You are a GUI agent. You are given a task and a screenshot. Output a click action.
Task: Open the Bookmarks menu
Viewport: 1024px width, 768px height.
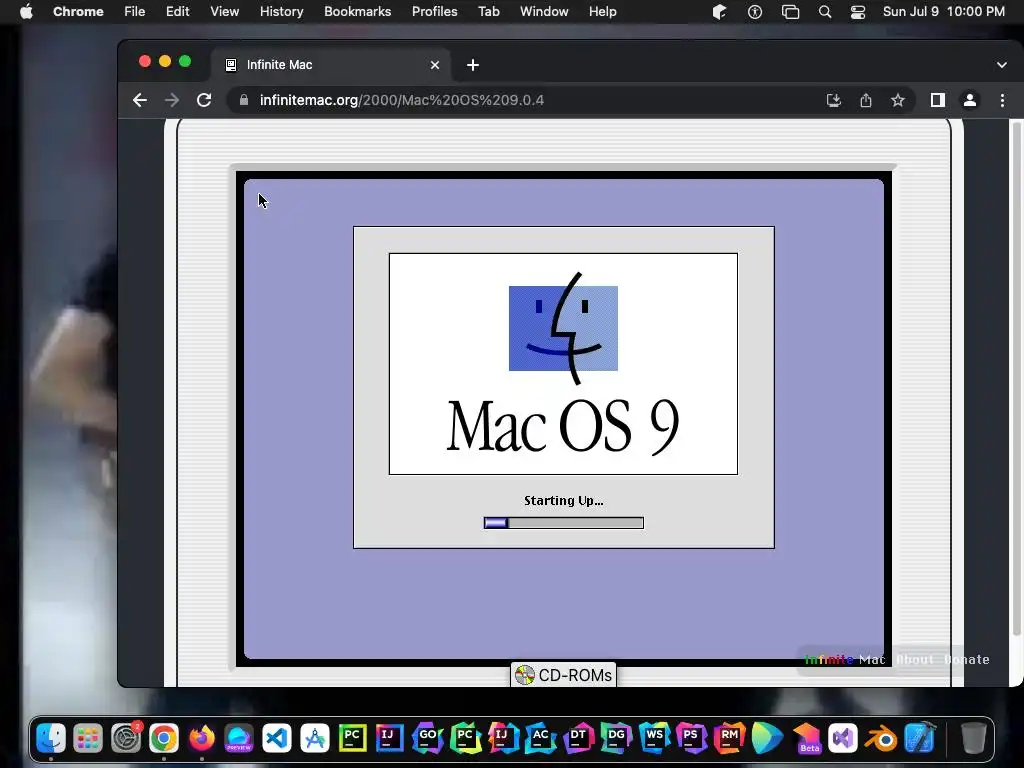[357, 12]
